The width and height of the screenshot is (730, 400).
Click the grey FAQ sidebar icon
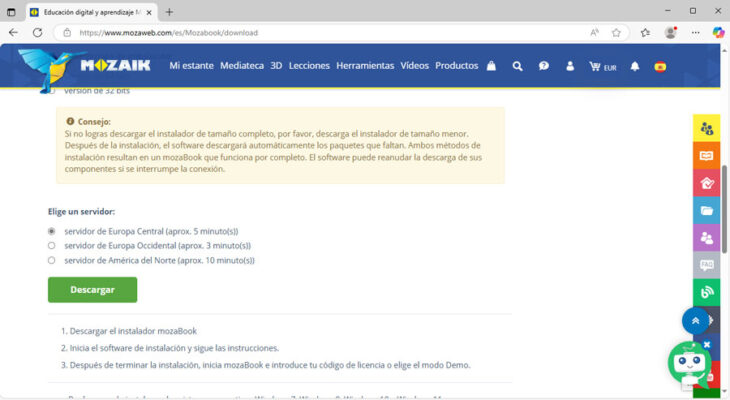706,265
